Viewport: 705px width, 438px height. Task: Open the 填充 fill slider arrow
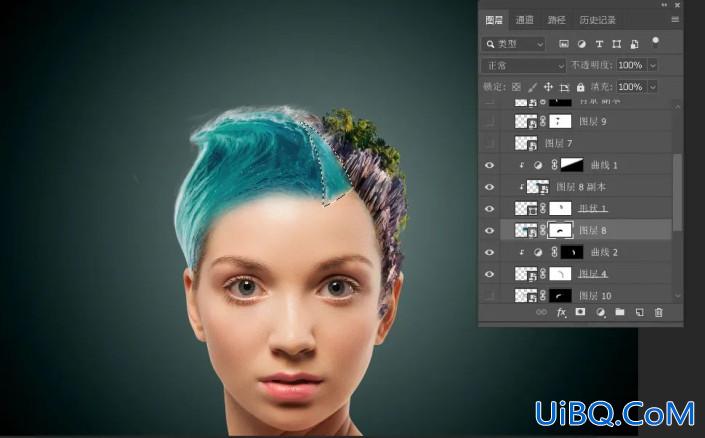click(653, 87)
